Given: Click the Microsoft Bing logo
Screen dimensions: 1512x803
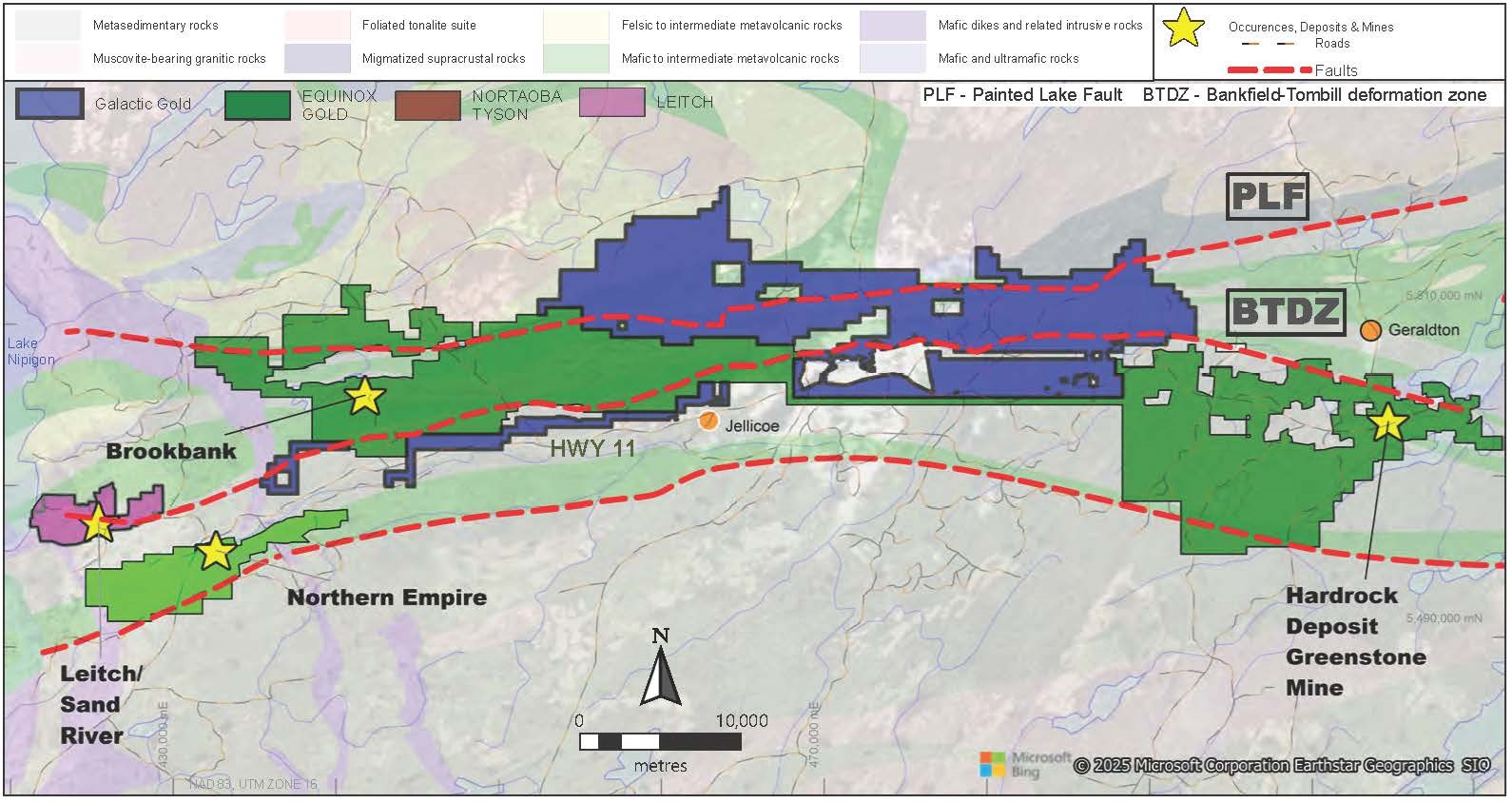Looking at the screenshot, I should pos(1010,764).
